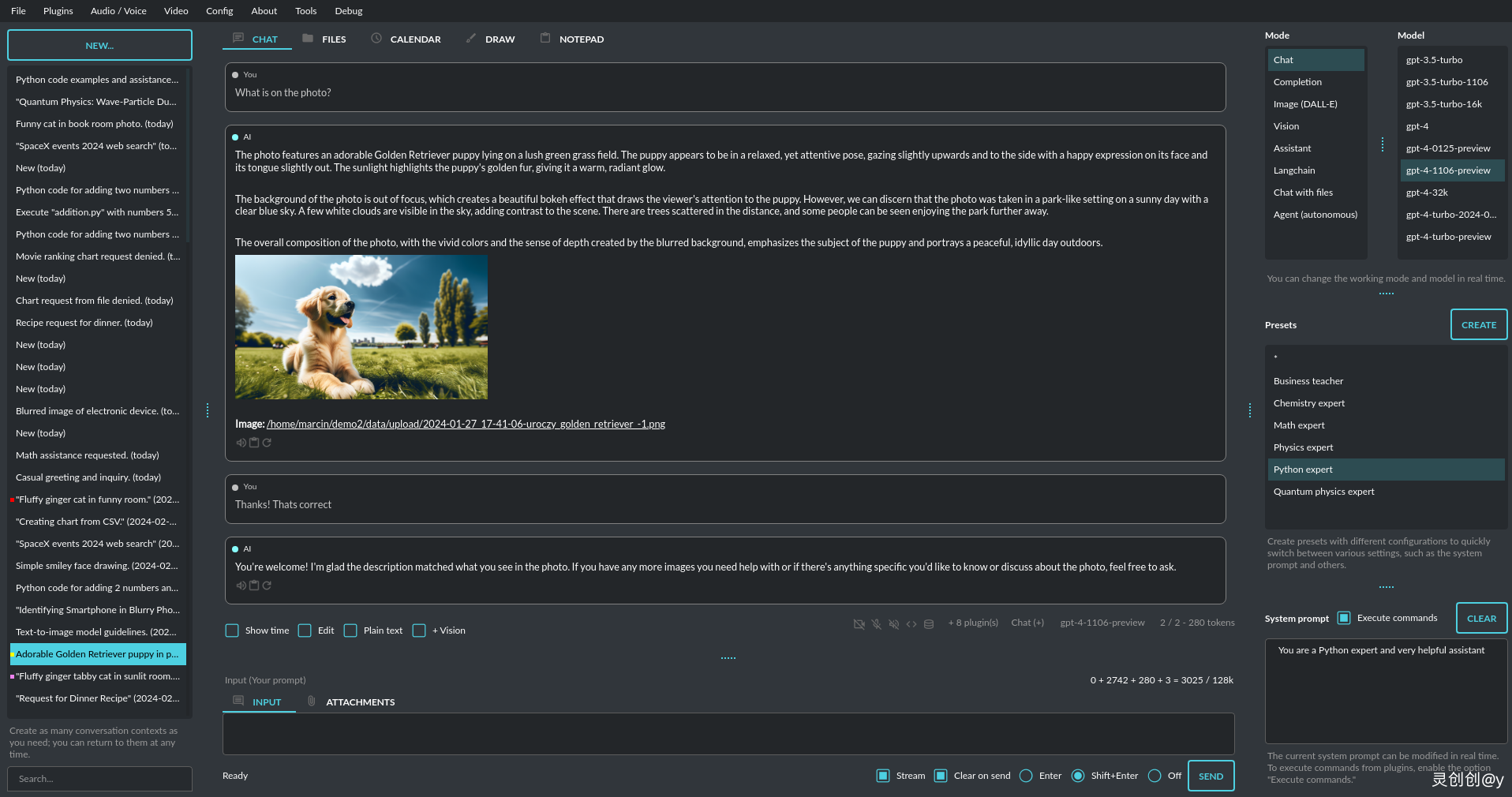
Task: Open the Files tab folder icon
Action: pyautogui.click(x=308, y=38)
